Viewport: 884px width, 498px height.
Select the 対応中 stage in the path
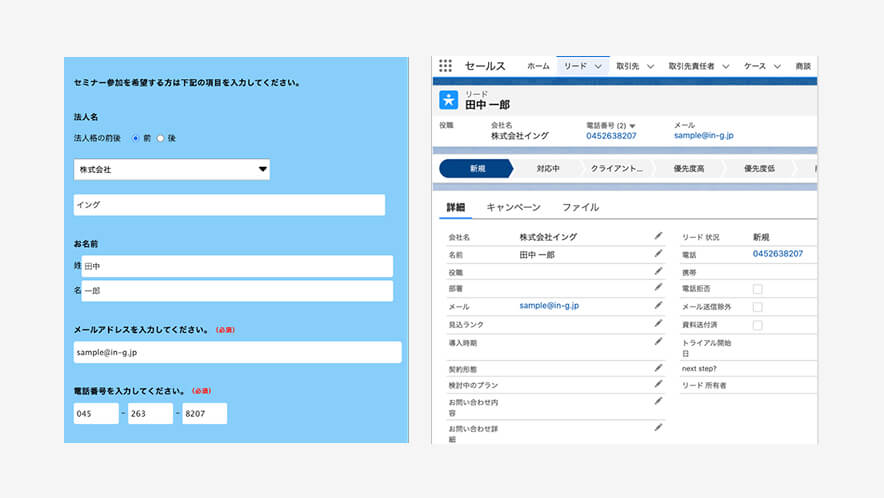point(548,169)
